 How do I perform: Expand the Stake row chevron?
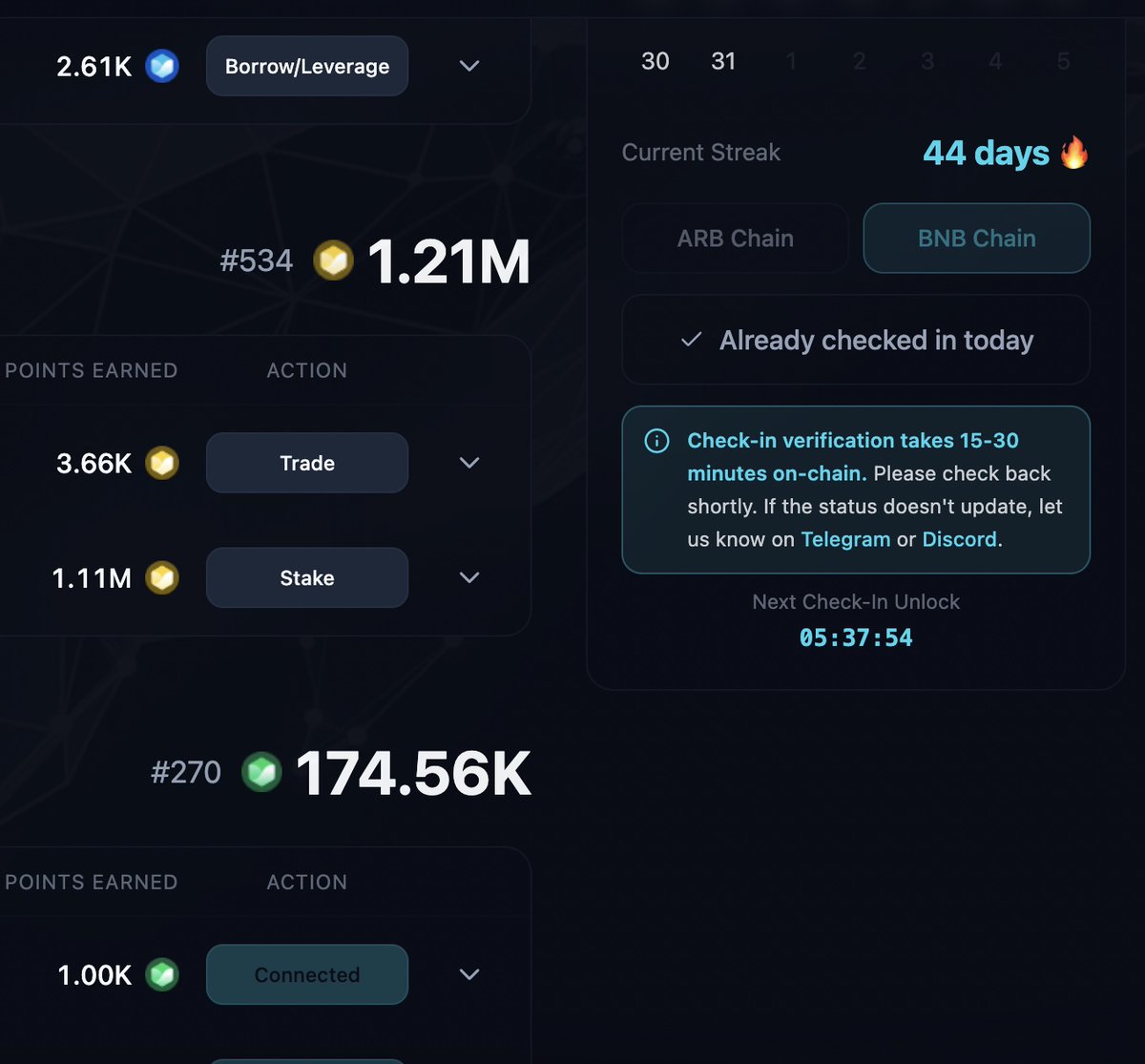pyautogui.click(x=468, y=577)
